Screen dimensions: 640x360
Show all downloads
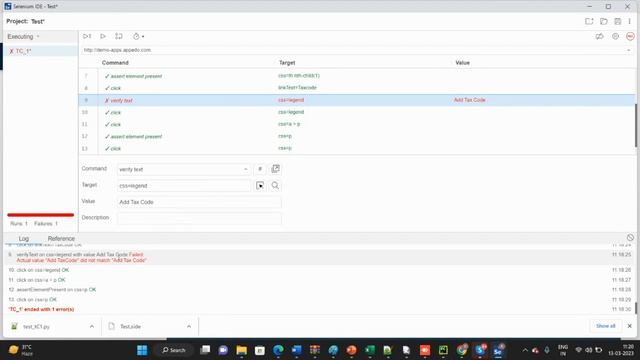click(x=605, y=326)
